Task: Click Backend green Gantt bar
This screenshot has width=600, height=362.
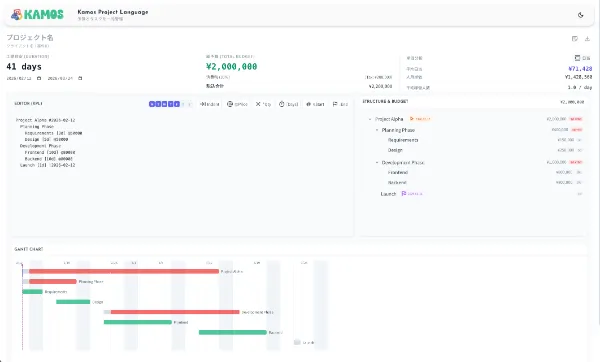Action: click(233, 333)
